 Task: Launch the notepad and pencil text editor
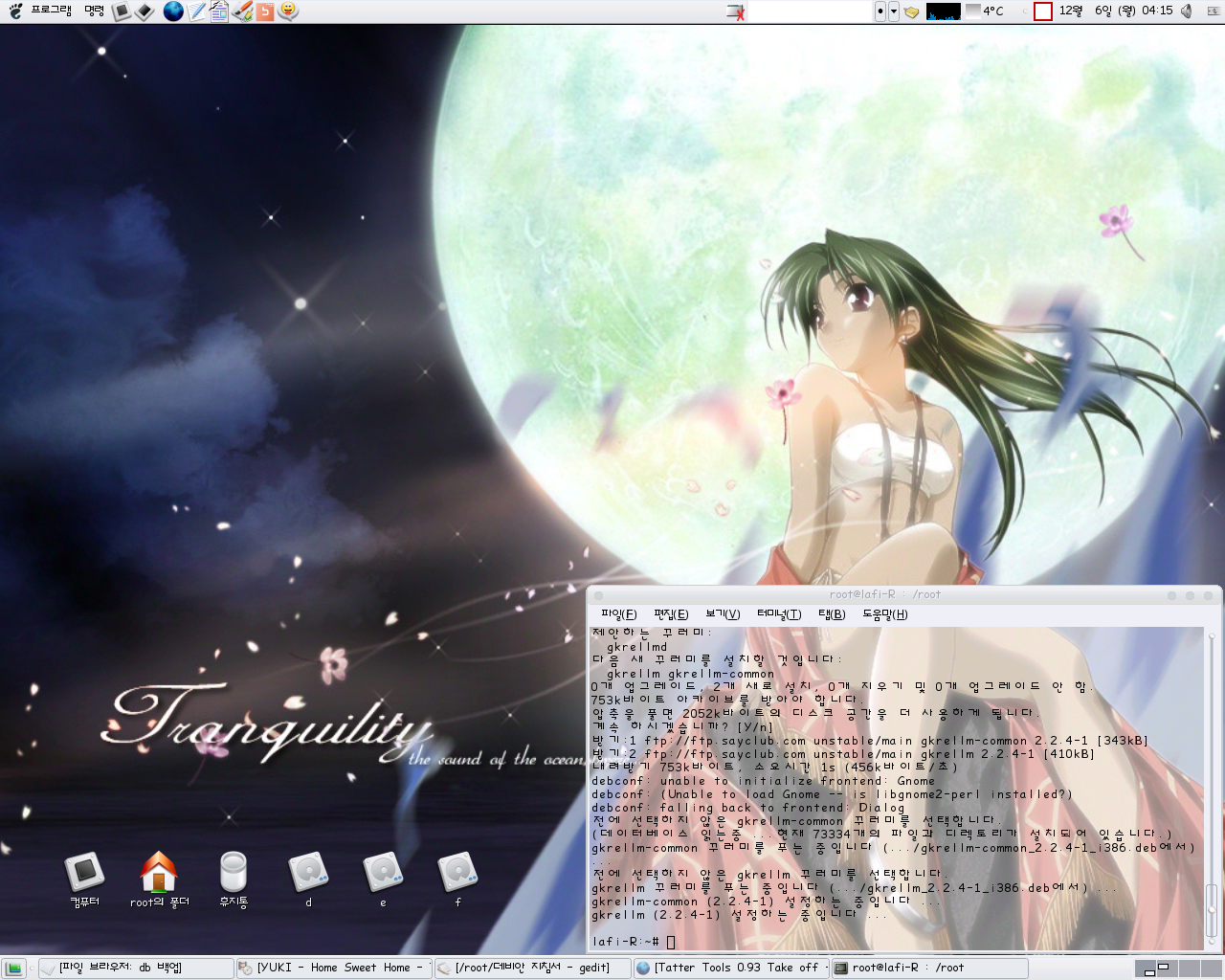coord(196,11)
